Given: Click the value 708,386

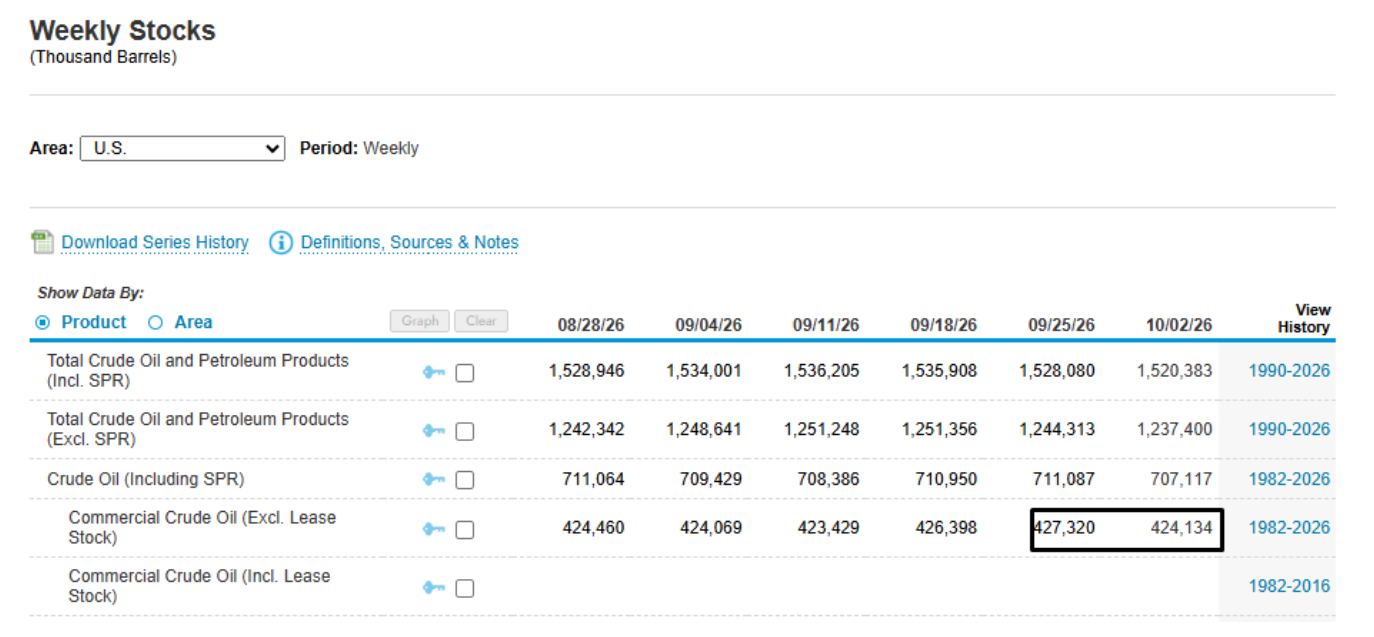Looking at the screenshot, I should pos(828,479).
